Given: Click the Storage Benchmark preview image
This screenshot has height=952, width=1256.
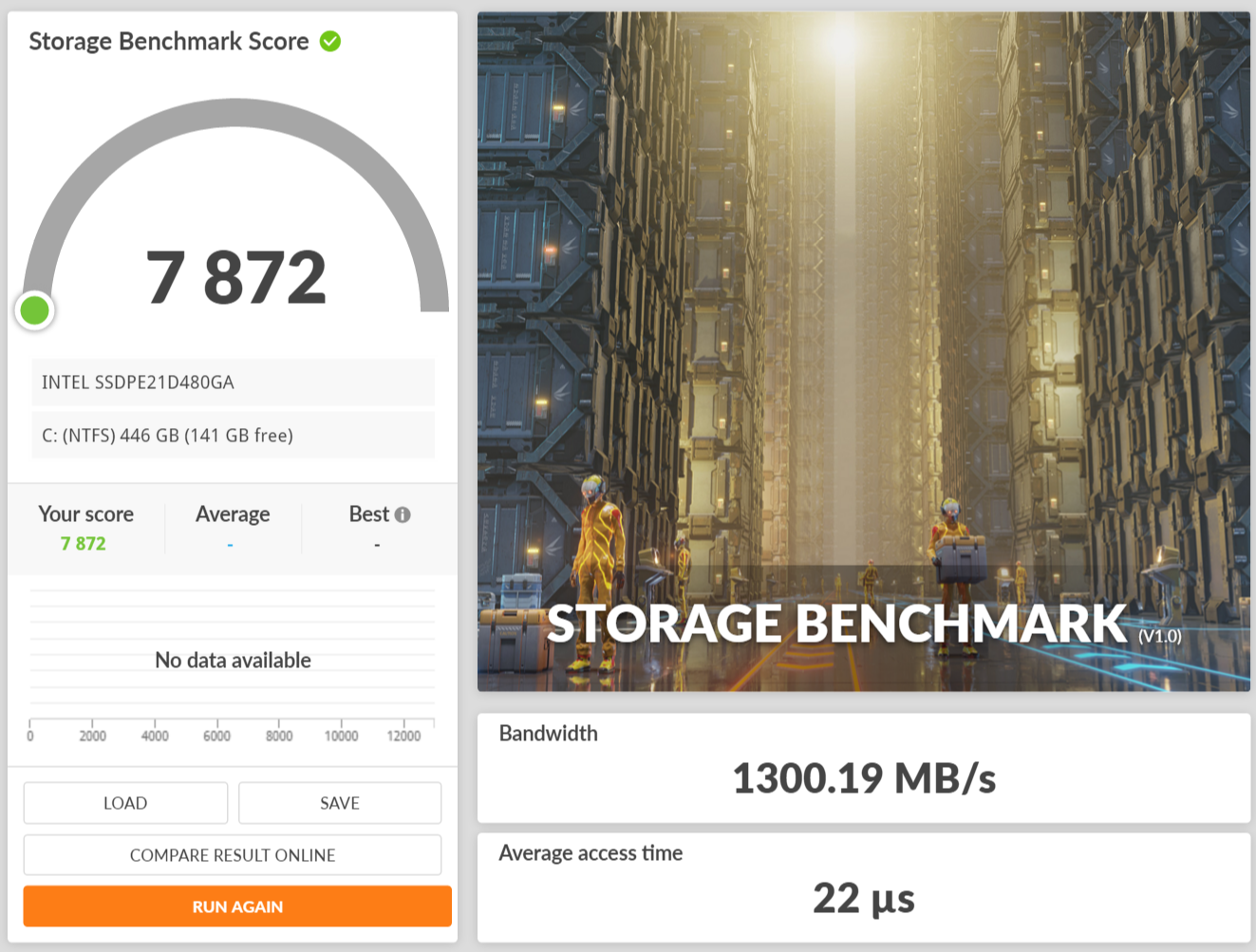Looking at the screenshot, I should coord(864,351).
